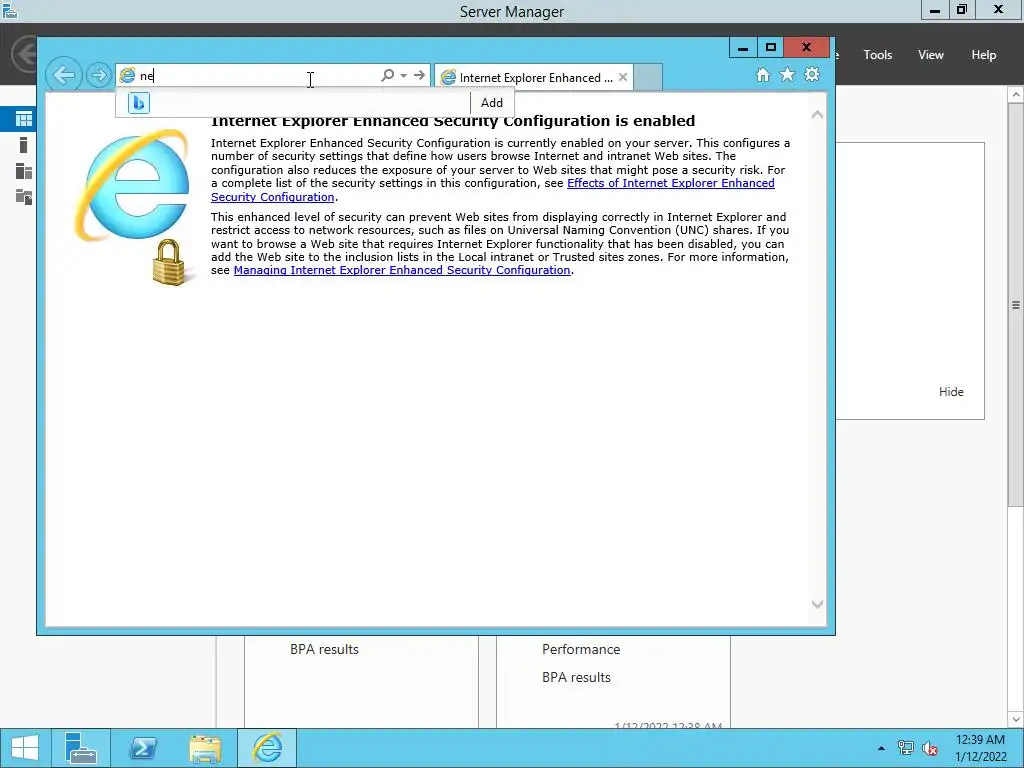Image resolution: width=1024 pixels, height=768 pixels.
Task: Open Effects of Internet Explorer Enhanced Security link
Action: [x=492, y=190]
